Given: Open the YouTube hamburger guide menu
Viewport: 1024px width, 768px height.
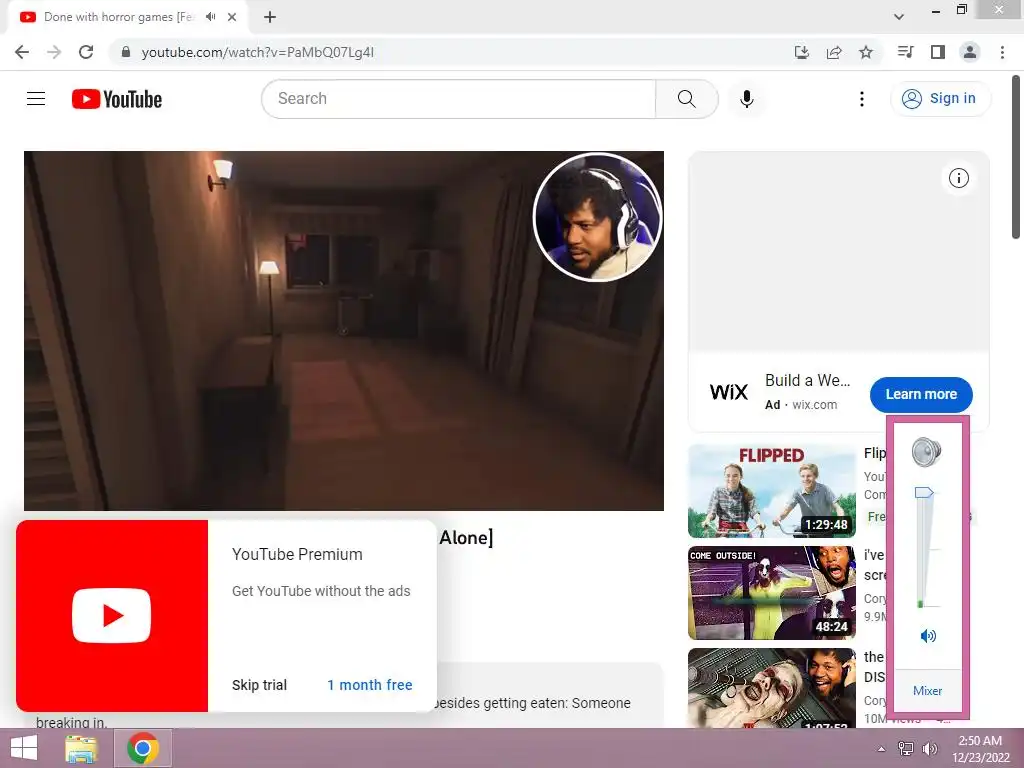Looking at the screenshot, I should [x=36, y=99].
